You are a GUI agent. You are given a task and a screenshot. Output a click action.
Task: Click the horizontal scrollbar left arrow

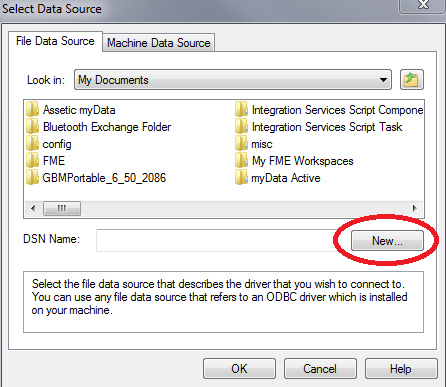33,208
